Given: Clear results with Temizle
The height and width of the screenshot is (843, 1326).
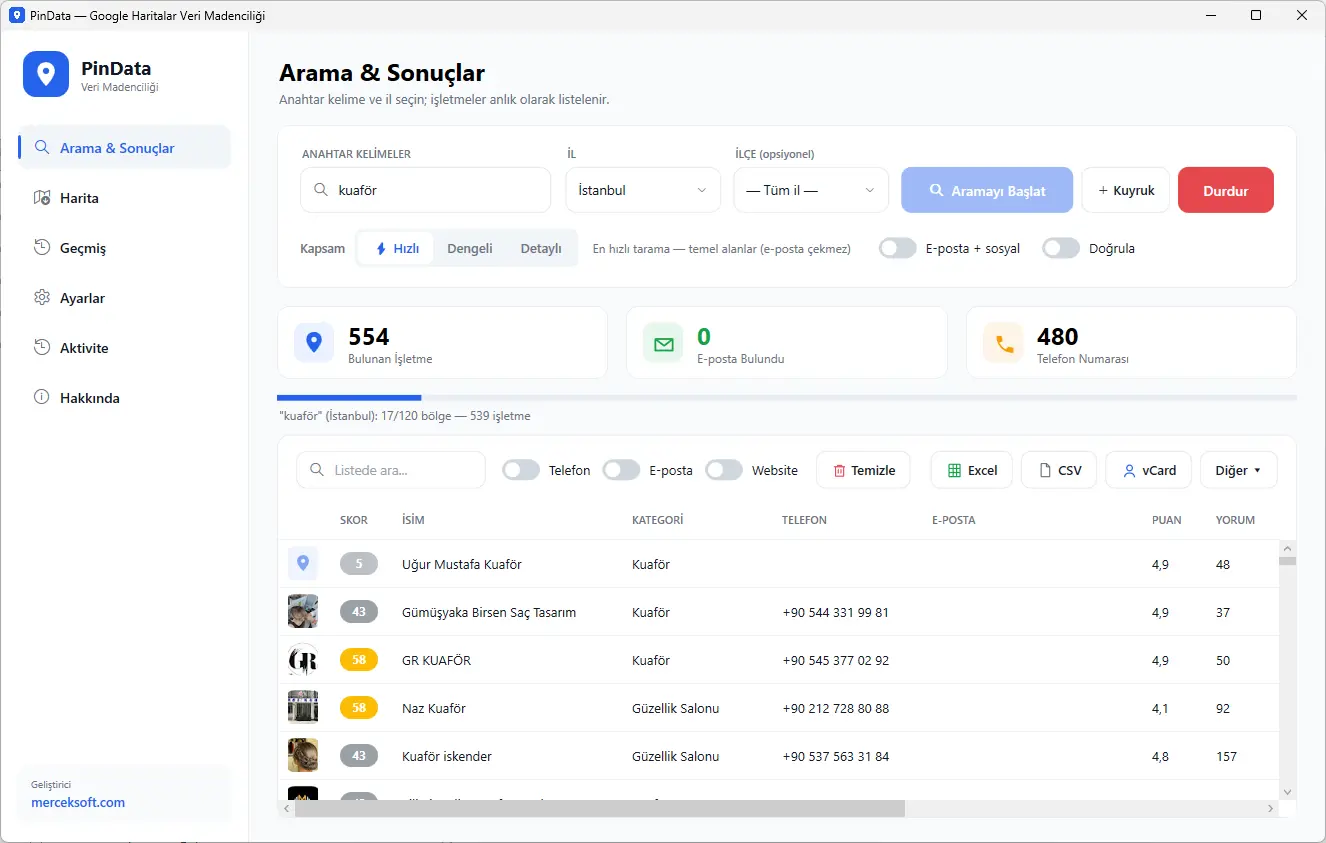Looking at the screenshot, I should click(x=863, y=470).
